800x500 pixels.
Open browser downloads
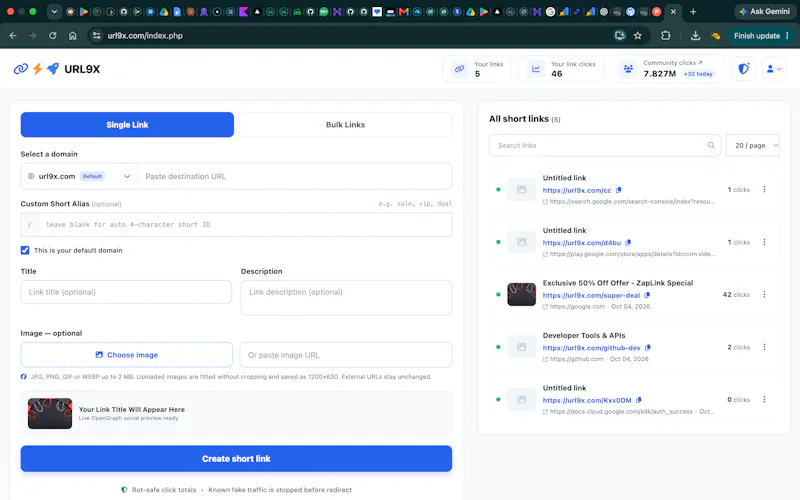point(695,36)
